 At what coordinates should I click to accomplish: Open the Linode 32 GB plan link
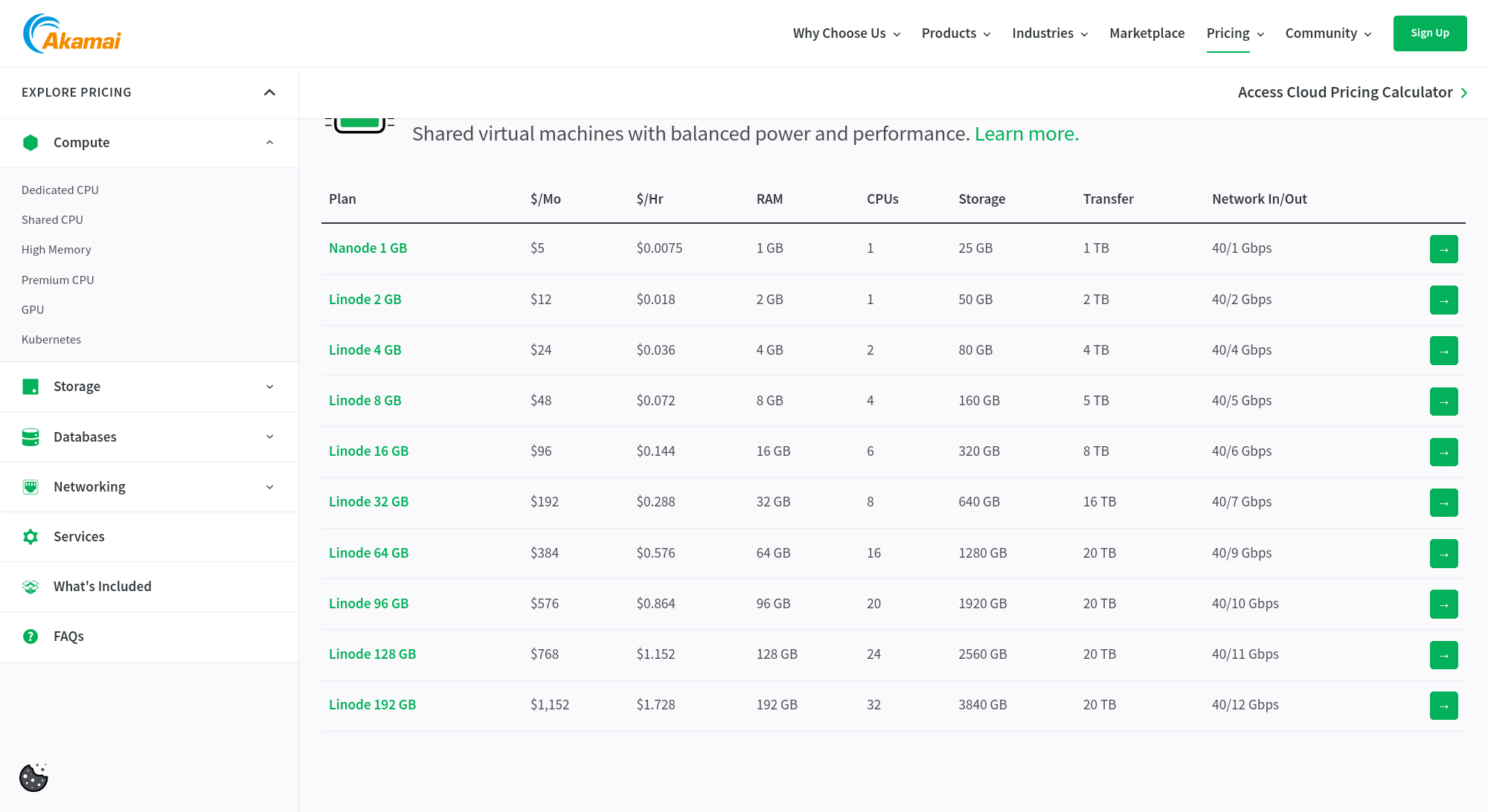tap(369, 502)
